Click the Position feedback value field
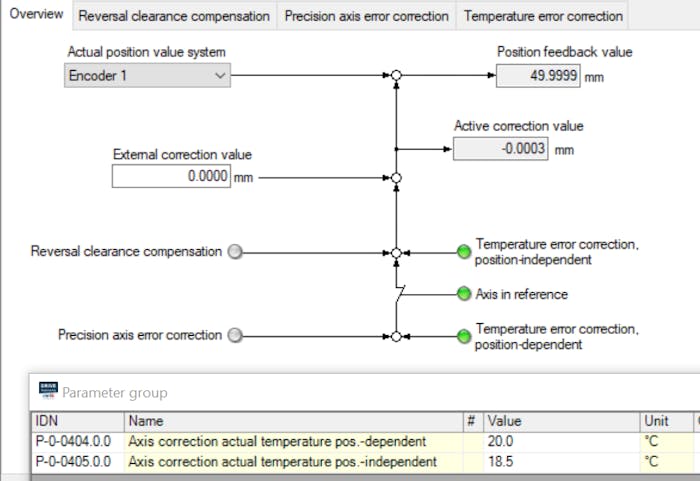 [538, 75]
